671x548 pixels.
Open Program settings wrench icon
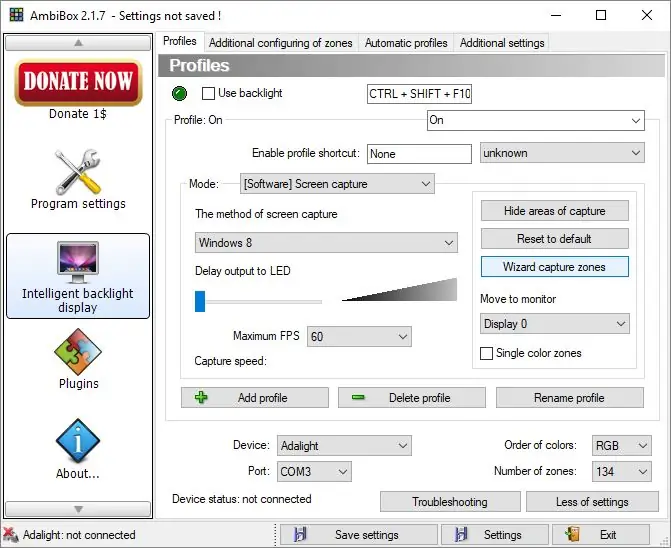tap(78, 172)
